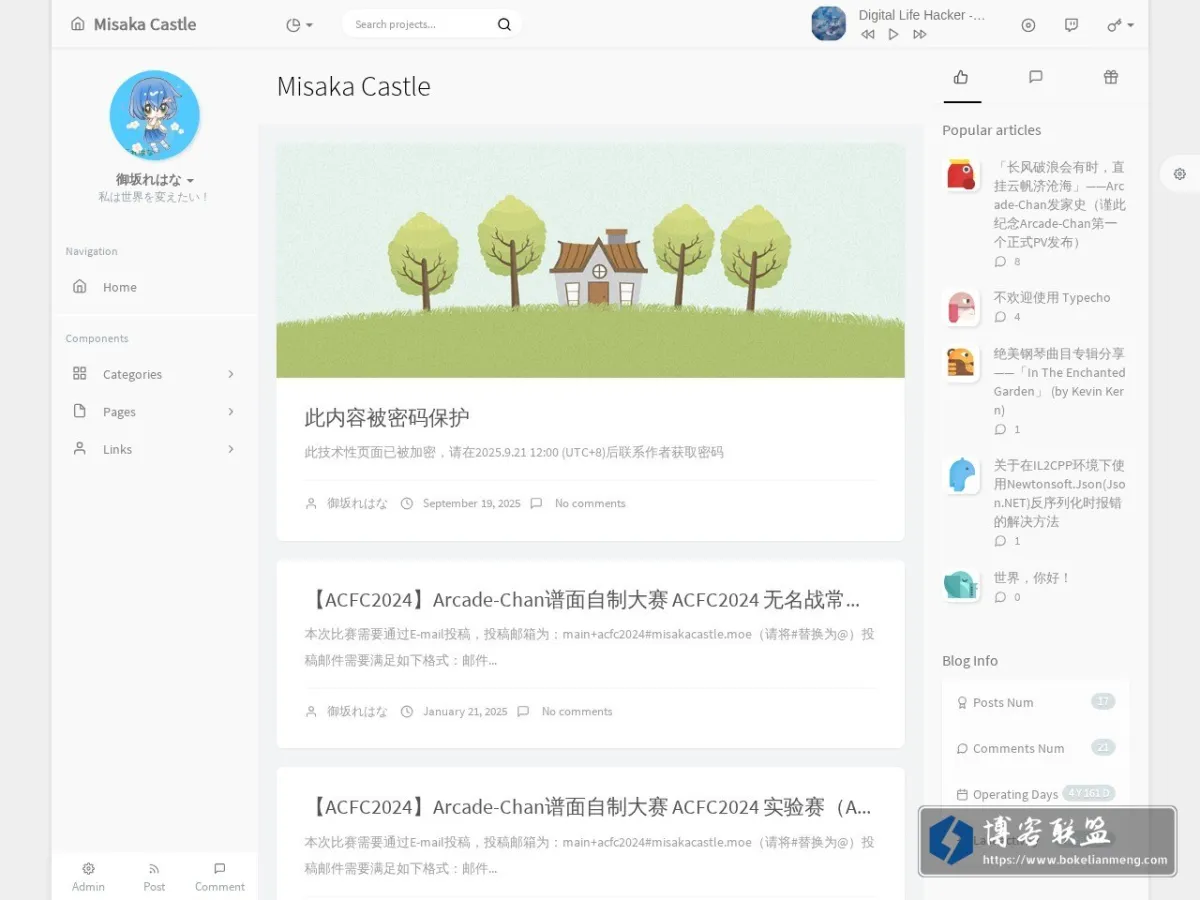Click the Categories grid icon
Image resolution: width=1200 pixels, height=900 pixels.
coord(80,373)
